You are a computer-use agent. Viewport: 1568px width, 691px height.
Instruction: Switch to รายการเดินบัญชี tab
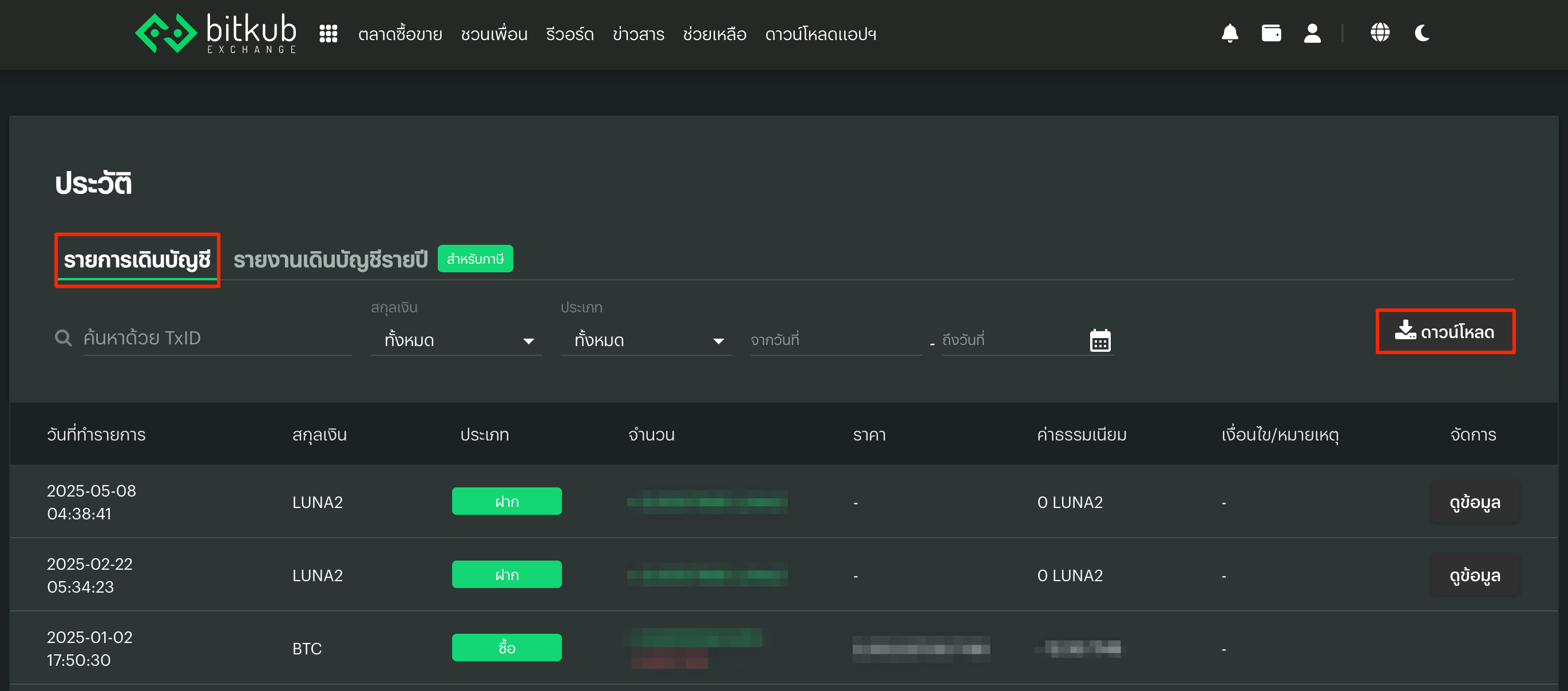(137, 260)
